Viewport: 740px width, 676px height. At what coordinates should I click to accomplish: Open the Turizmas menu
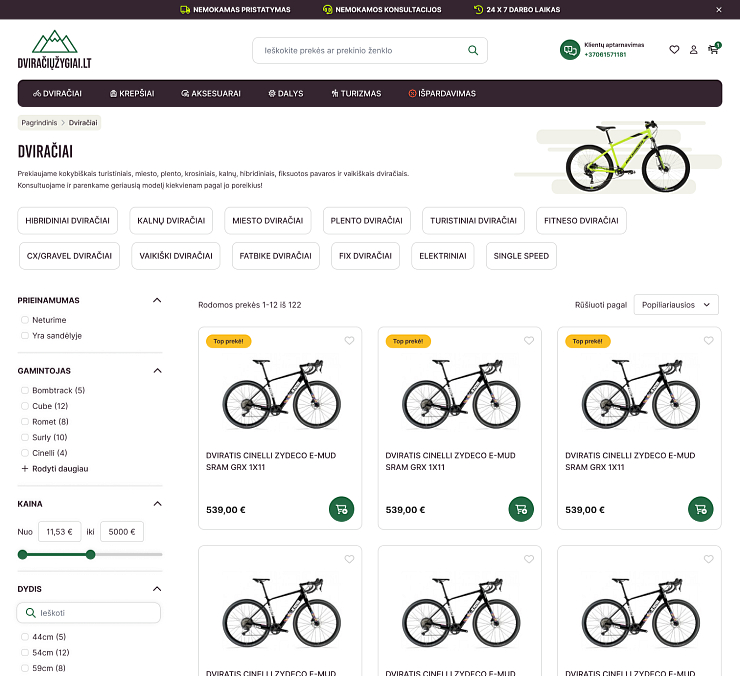click(356, 93)
